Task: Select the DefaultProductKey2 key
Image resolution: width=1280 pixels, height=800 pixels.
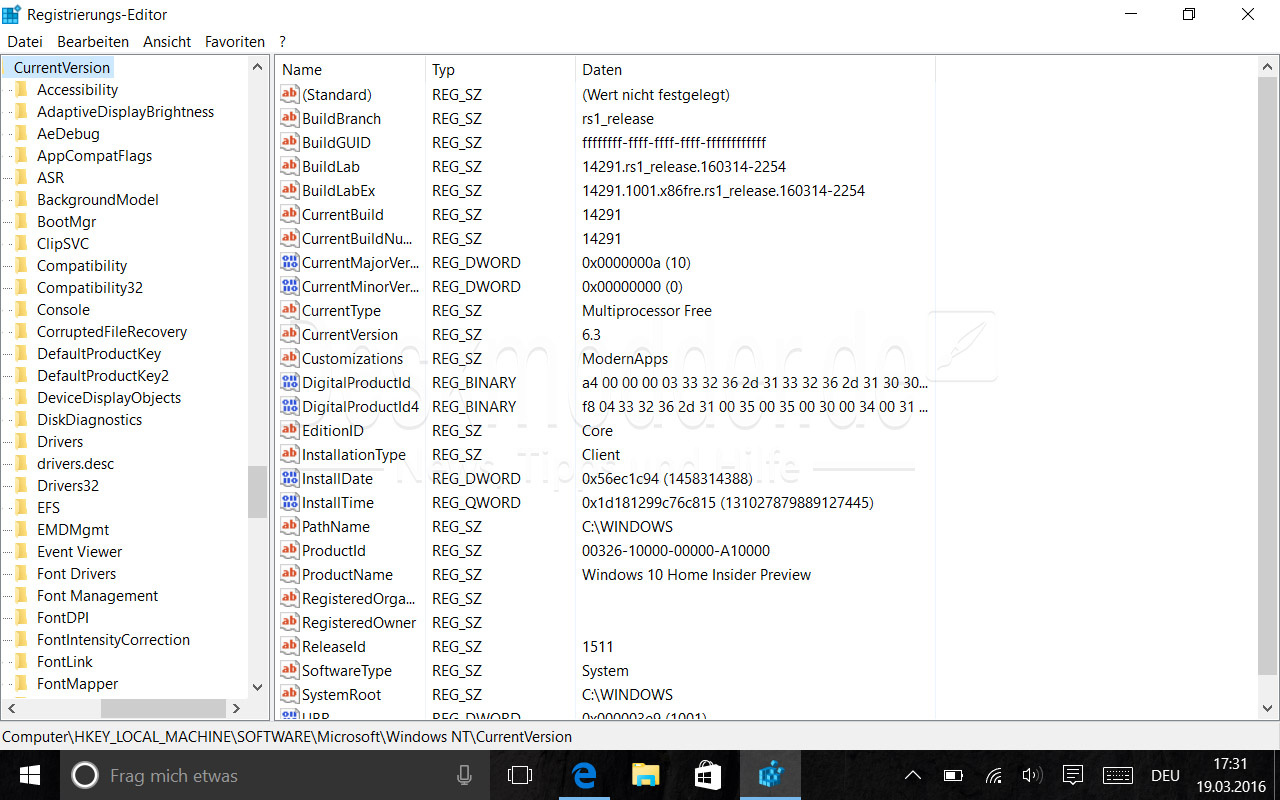Action: coord(103,375)
